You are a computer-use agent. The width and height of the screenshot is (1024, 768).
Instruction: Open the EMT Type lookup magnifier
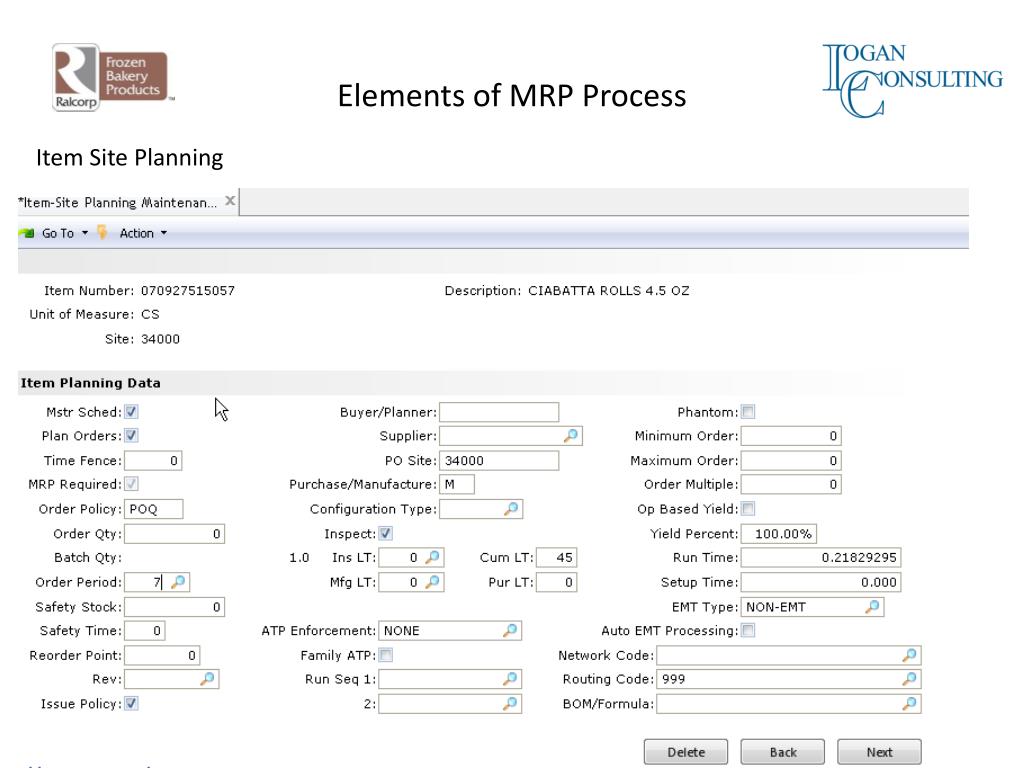(872, 606)
